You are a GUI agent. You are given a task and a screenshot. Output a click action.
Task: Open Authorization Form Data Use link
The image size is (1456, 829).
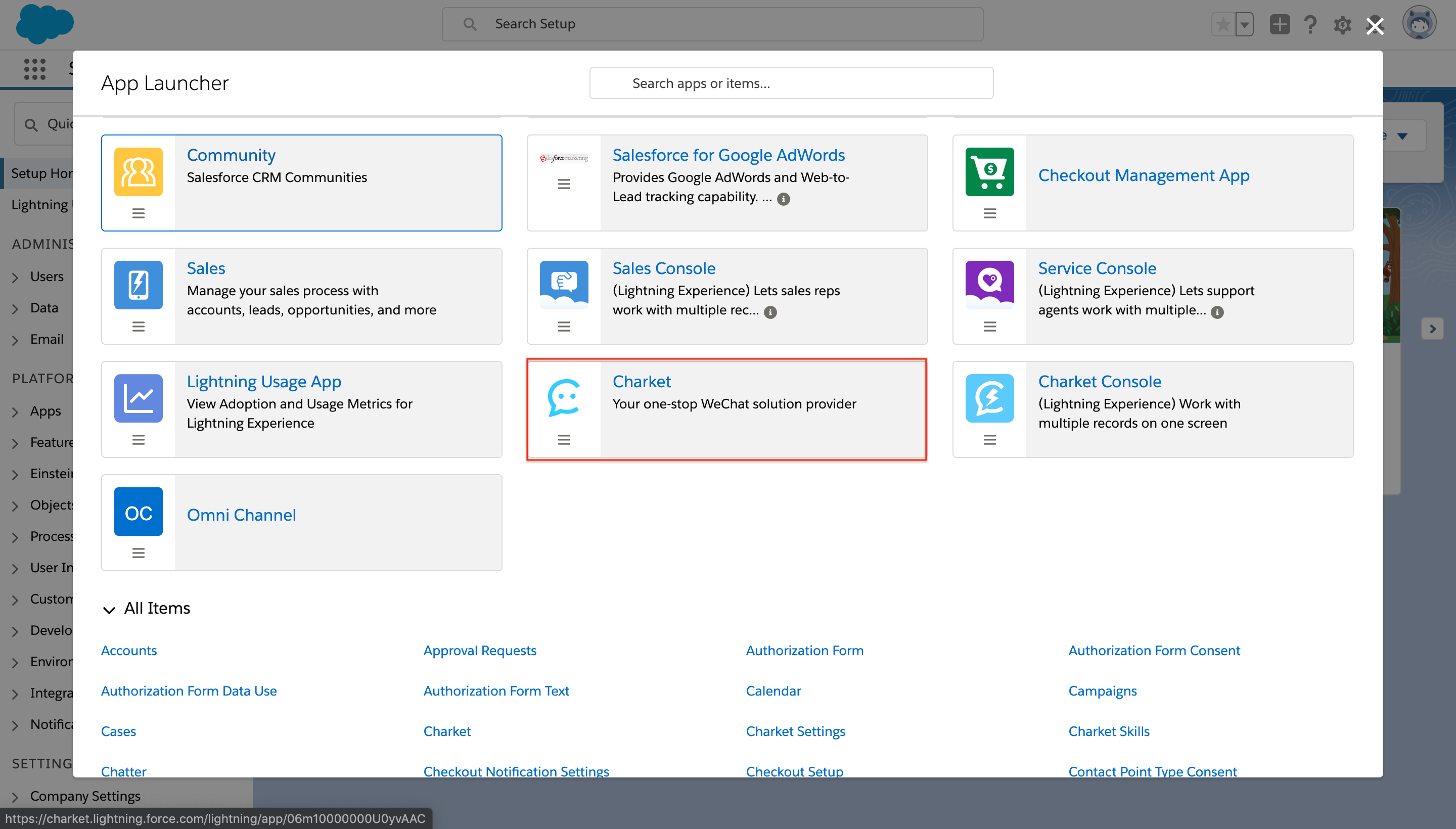[x=189, y=690]
